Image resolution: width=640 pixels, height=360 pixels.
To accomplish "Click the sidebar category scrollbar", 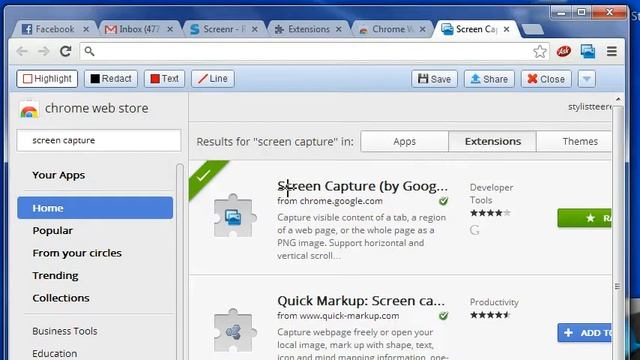I will [x=179, y=261].
